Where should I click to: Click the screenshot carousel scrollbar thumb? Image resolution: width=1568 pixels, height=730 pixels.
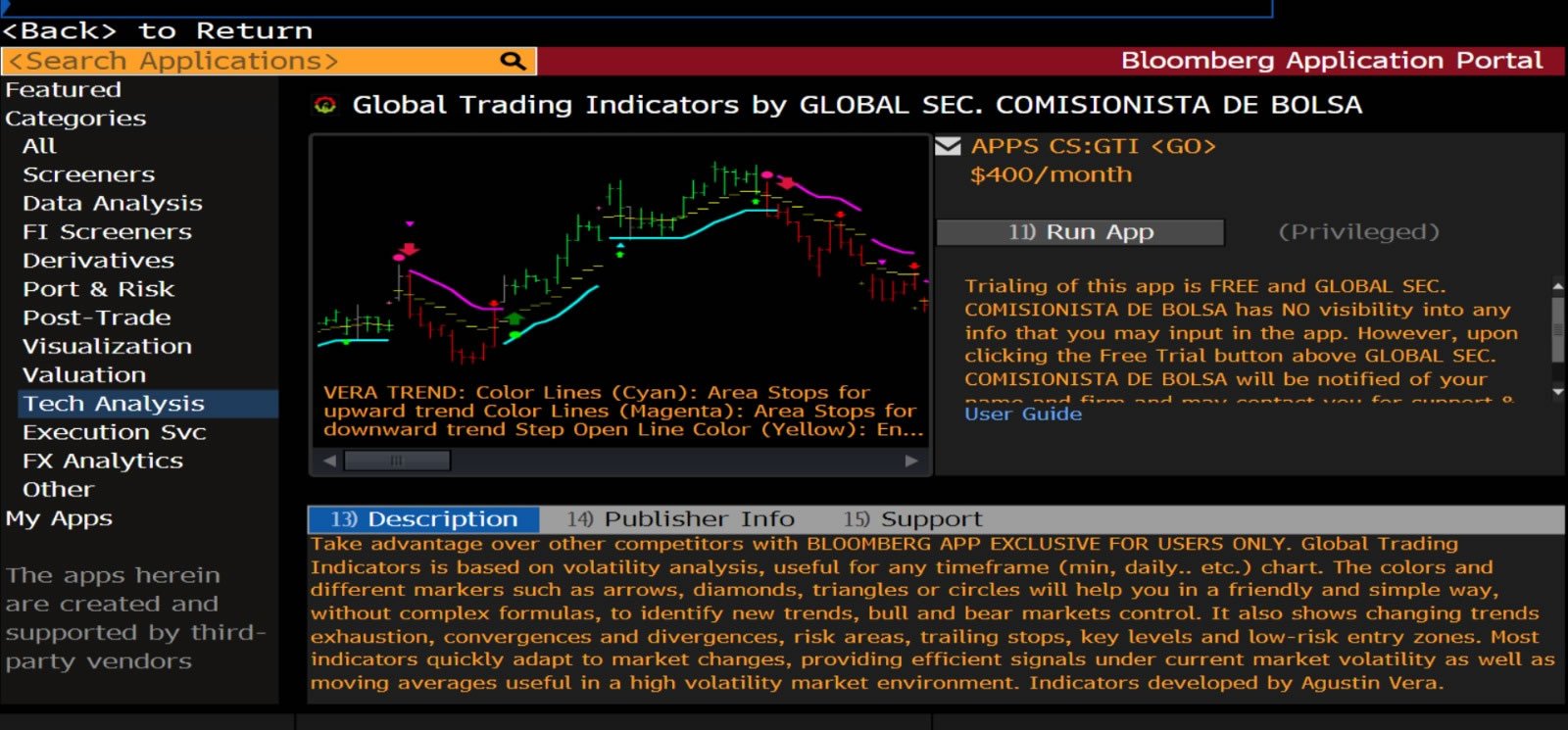pos(397,461)
